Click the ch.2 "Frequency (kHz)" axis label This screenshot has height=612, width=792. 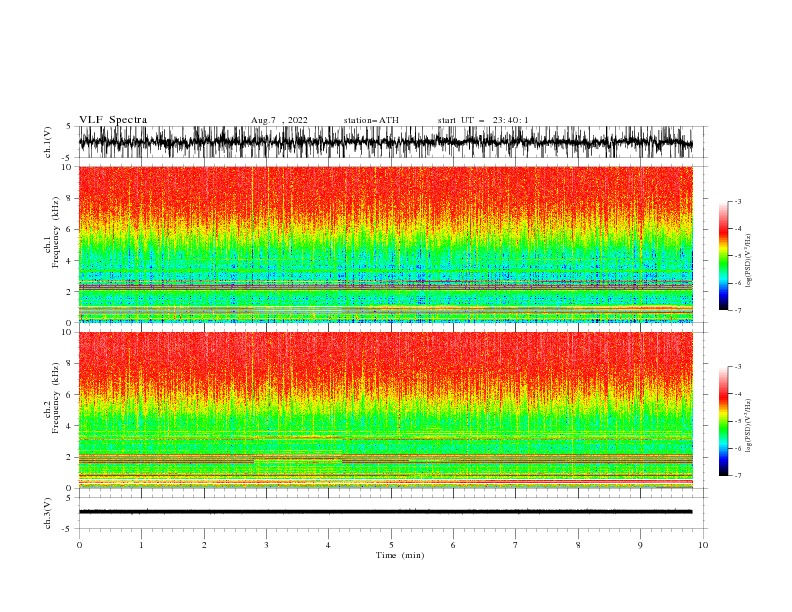coord(56,398)
